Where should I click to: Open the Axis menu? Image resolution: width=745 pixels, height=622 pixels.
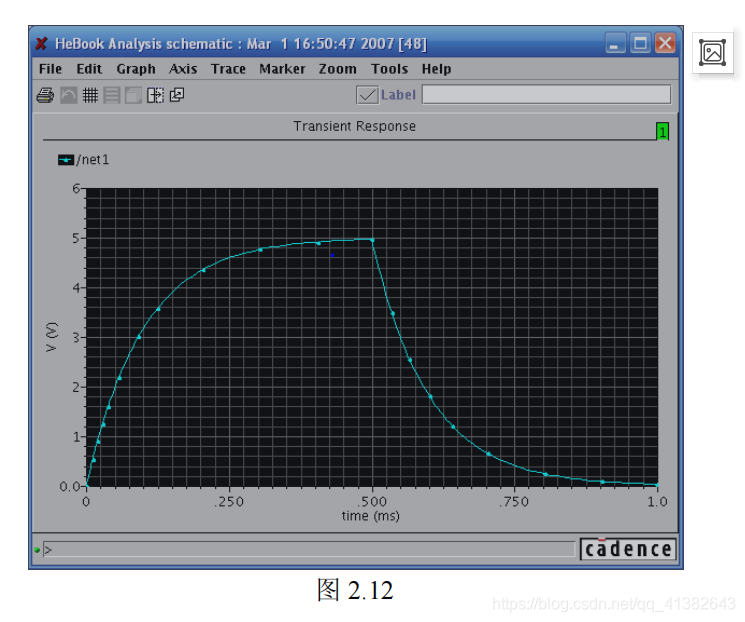click(x=183, y=69)
